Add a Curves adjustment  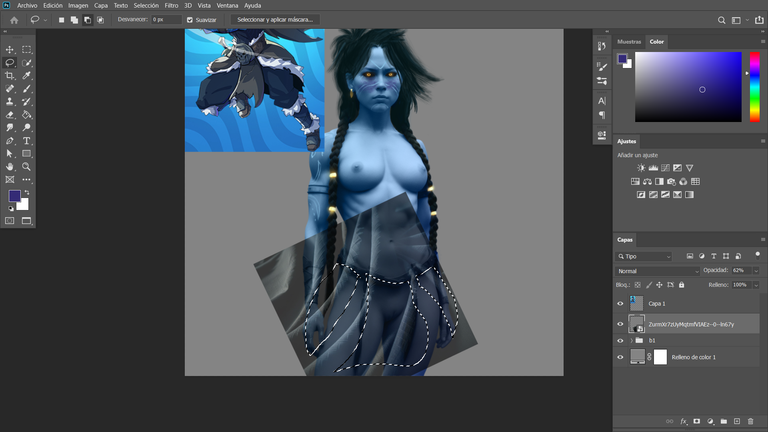665,168
